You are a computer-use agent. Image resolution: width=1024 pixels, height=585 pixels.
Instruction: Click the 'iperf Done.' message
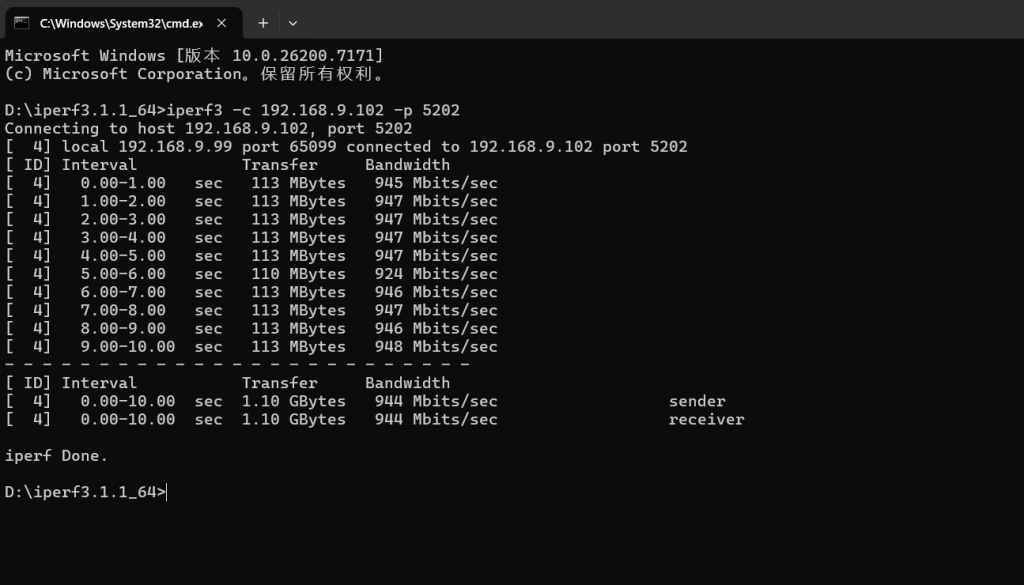[56, 456]
